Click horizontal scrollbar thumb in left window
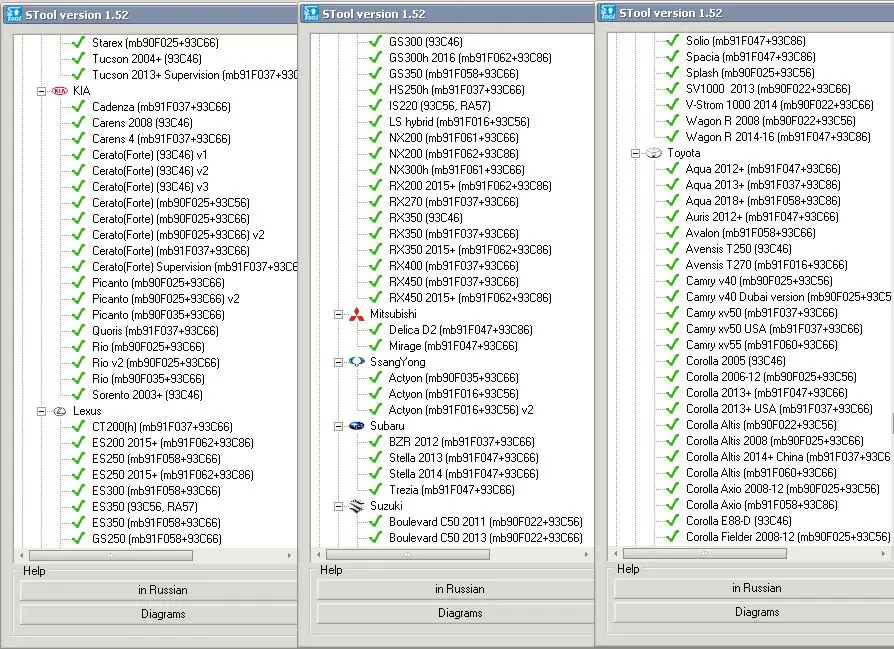This screenshot has height=649, width=894. [x=111, y=555]
